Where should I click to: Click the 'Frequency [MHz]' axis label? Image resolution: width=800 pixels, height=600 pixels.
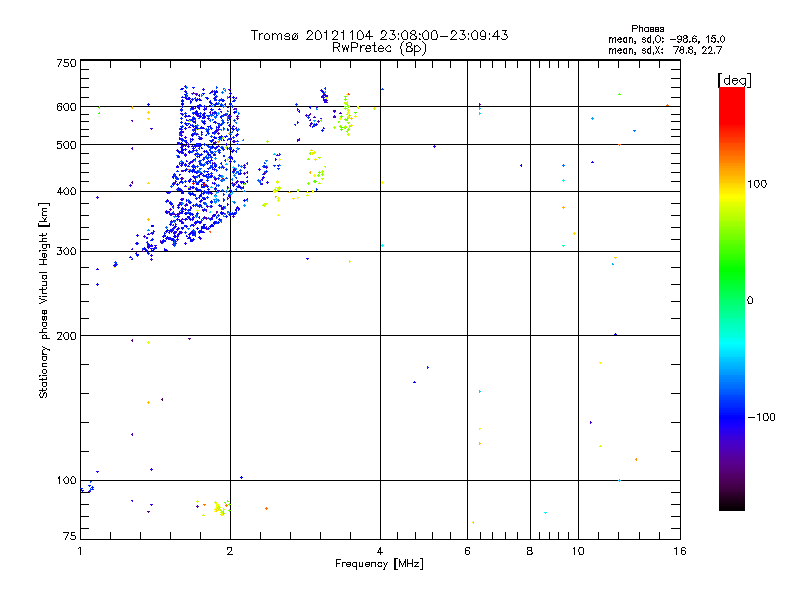tap(379, 564)
